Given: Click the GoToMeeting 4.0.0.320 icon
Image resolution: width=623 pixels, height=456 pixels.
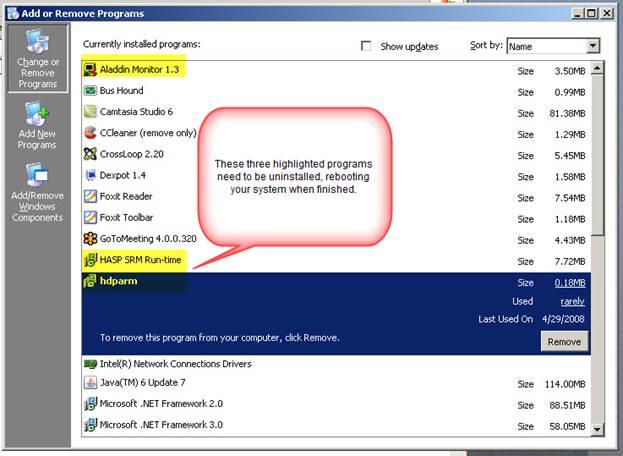Looking at the screenshot, I should (x=90, y=238).
